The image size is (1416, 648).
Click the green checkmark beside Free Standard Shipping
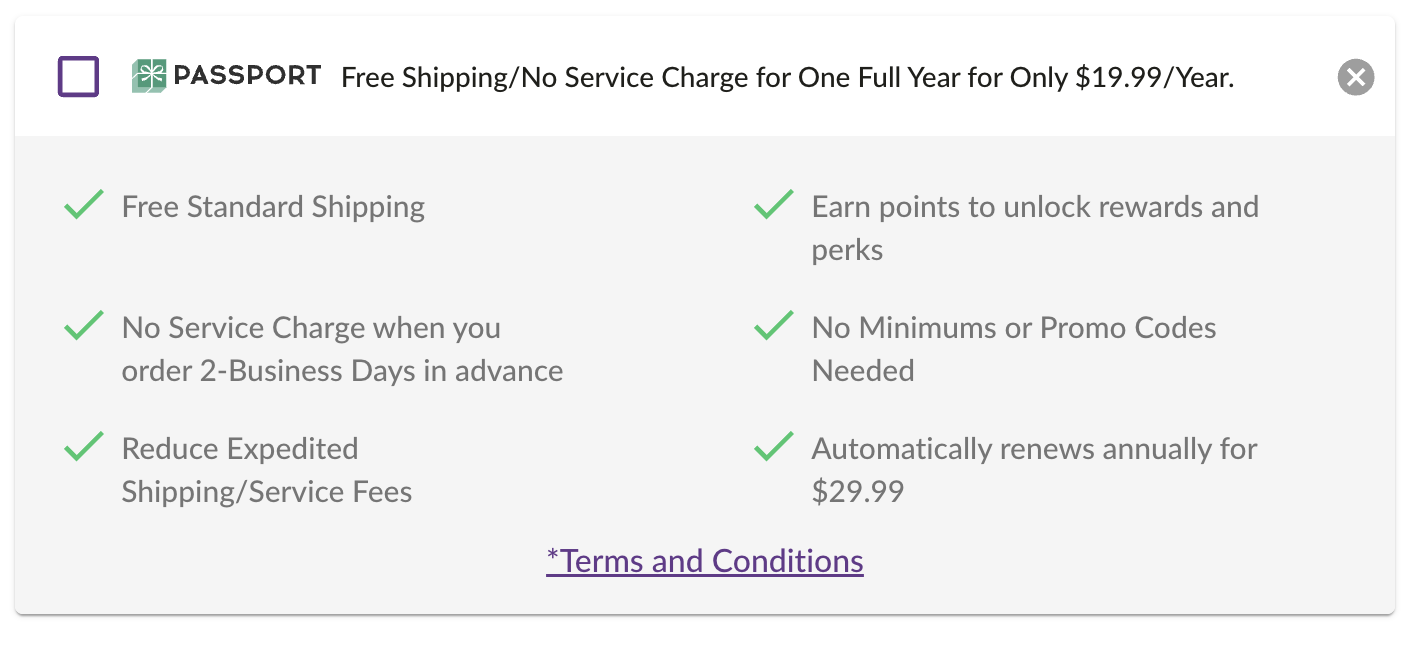84,205
